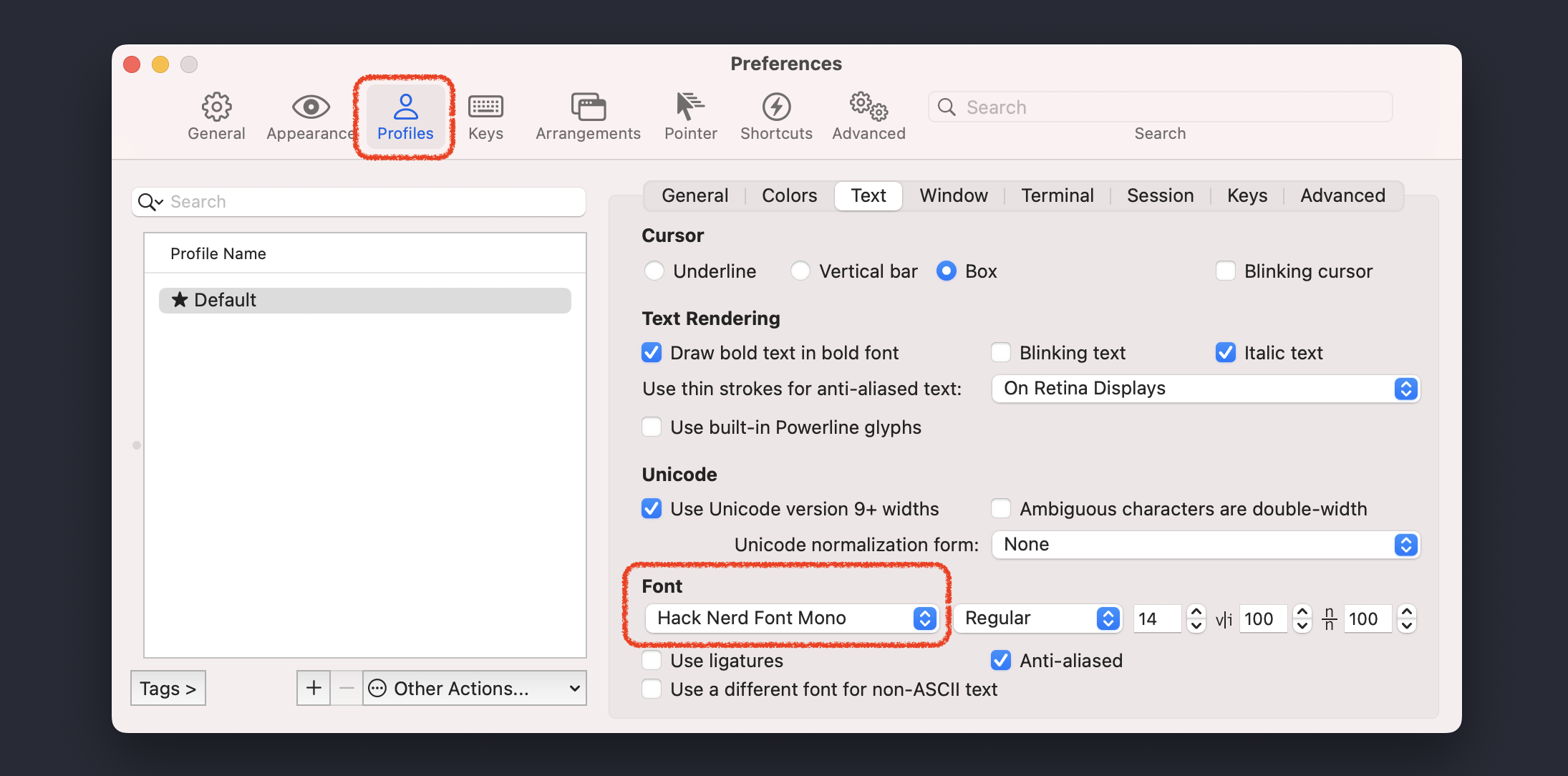Expand the On Retina Displays dropdown

tap(1205, 389)
